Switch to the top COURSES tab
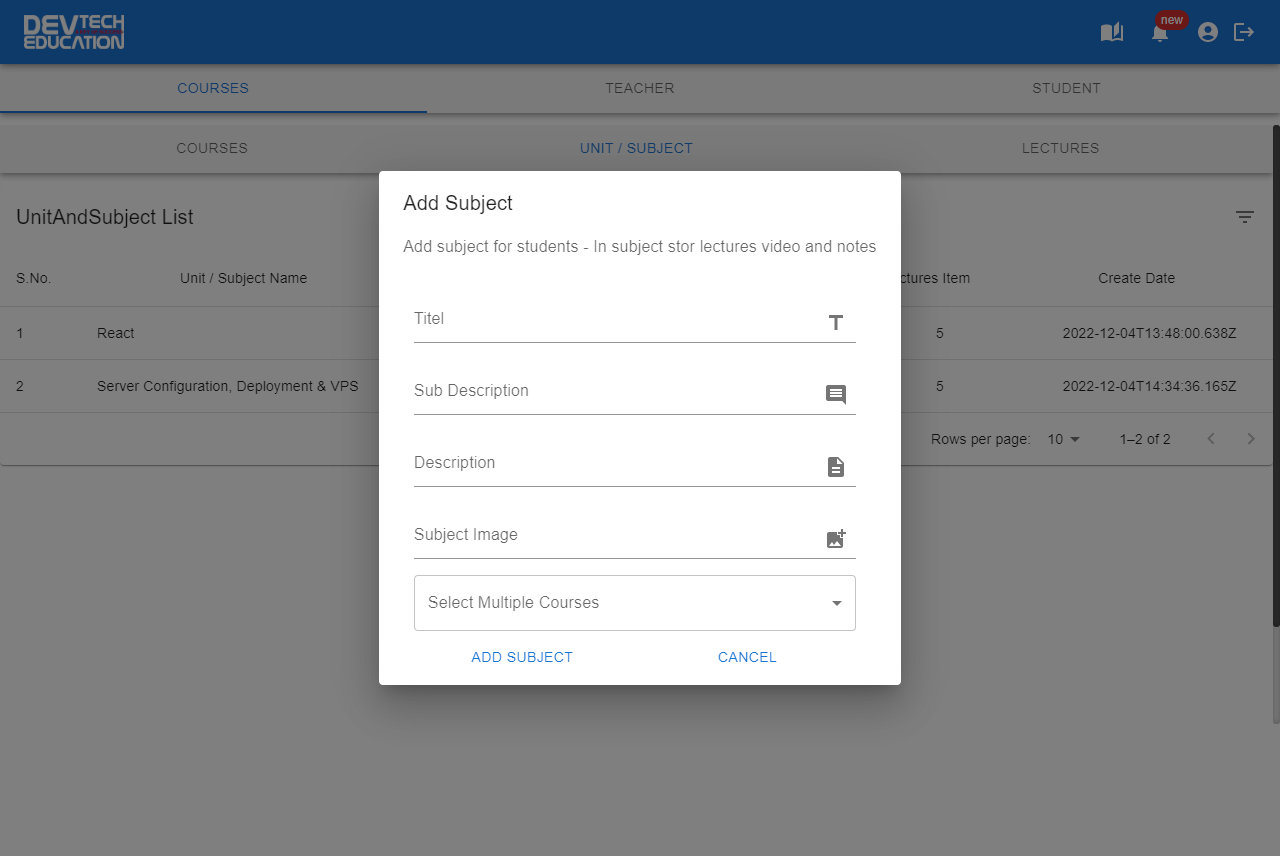1280x856 pixels. [213, 88]
